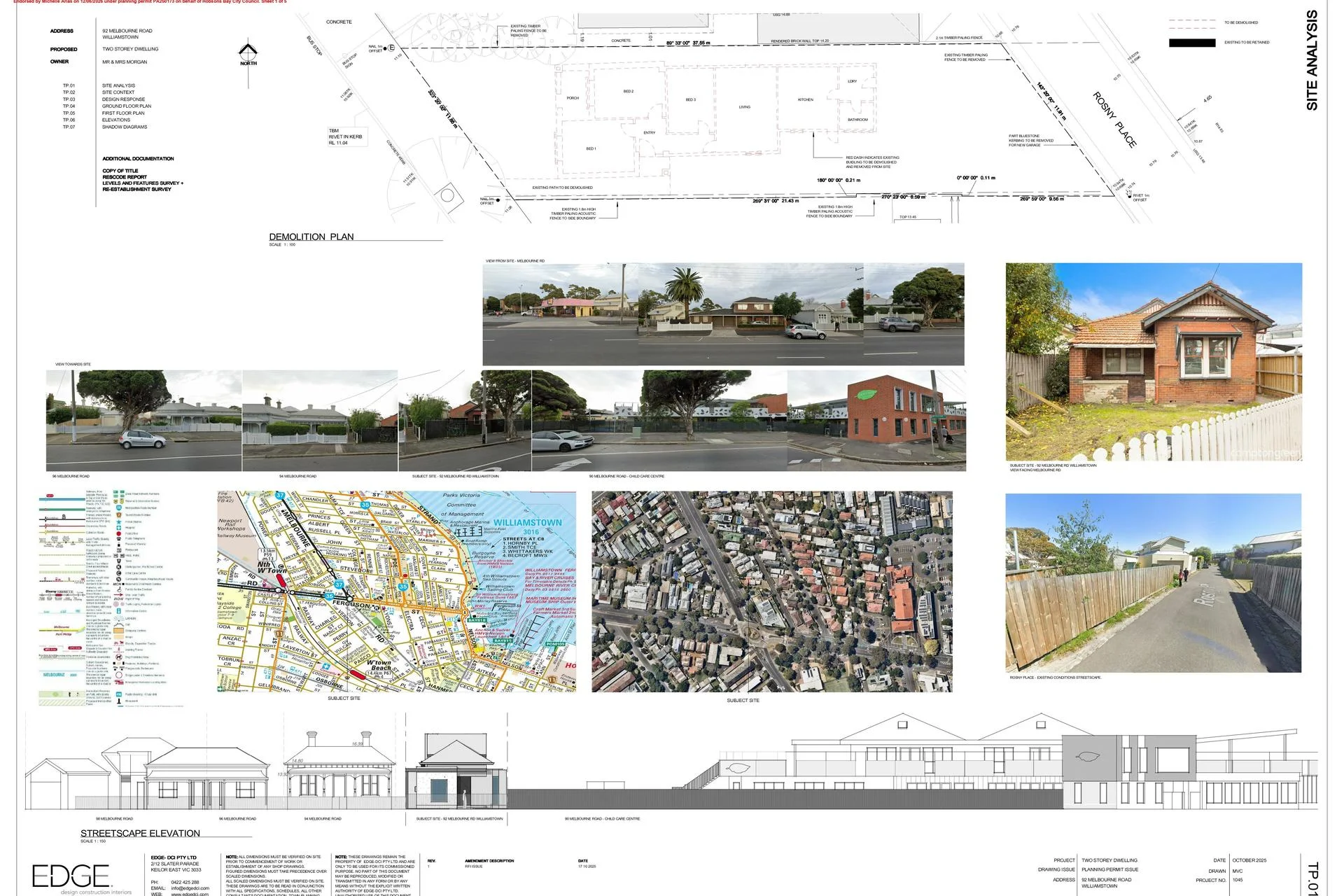This screenshot has width=1344, height=896.
Task: Click 'OCTOBER 2025' in the title block
Action: (1249, 860)
